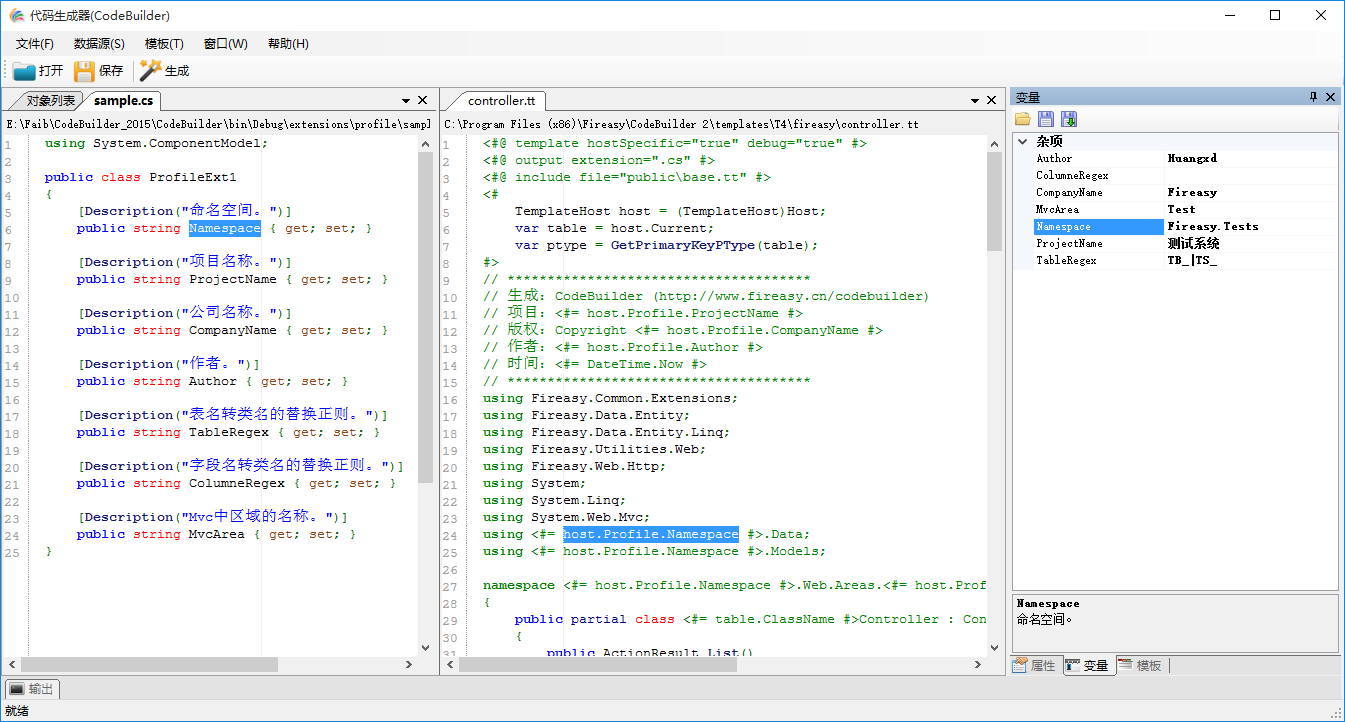
Task: Open the 数据源(S) menu
Action: click(x=99, y=44)
